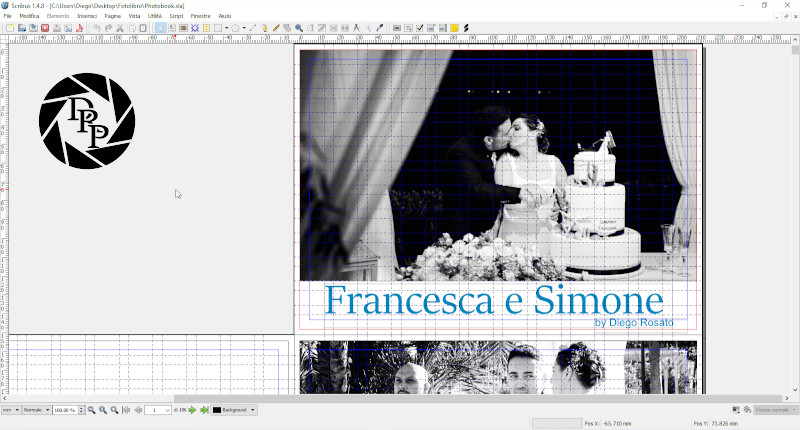Toggle preview mode icon in status bar
The image size is (800, 430).
746,410
